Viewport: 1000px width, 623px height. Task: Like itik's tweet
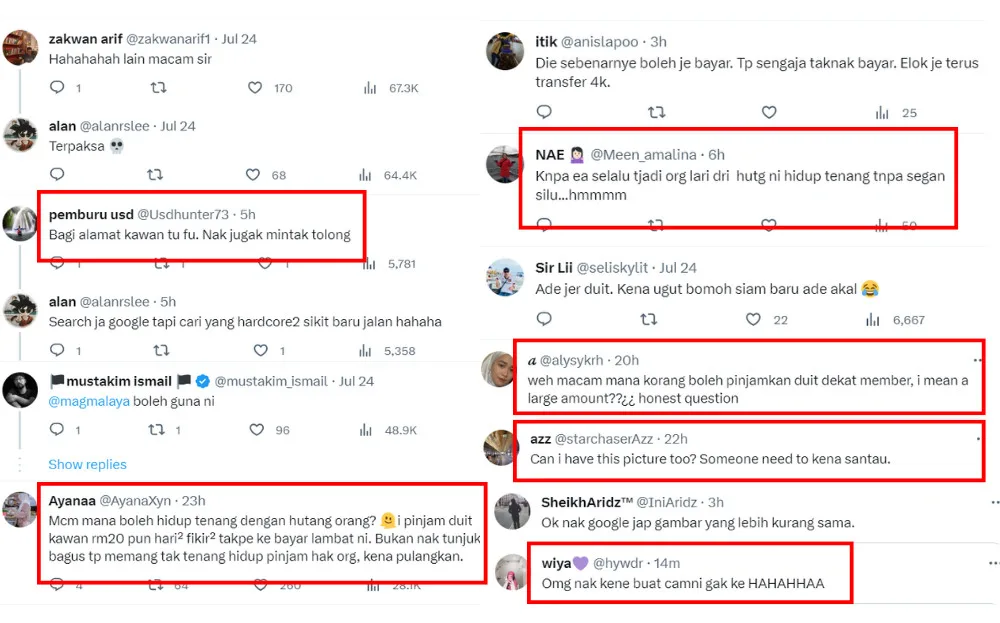(769, 113)
